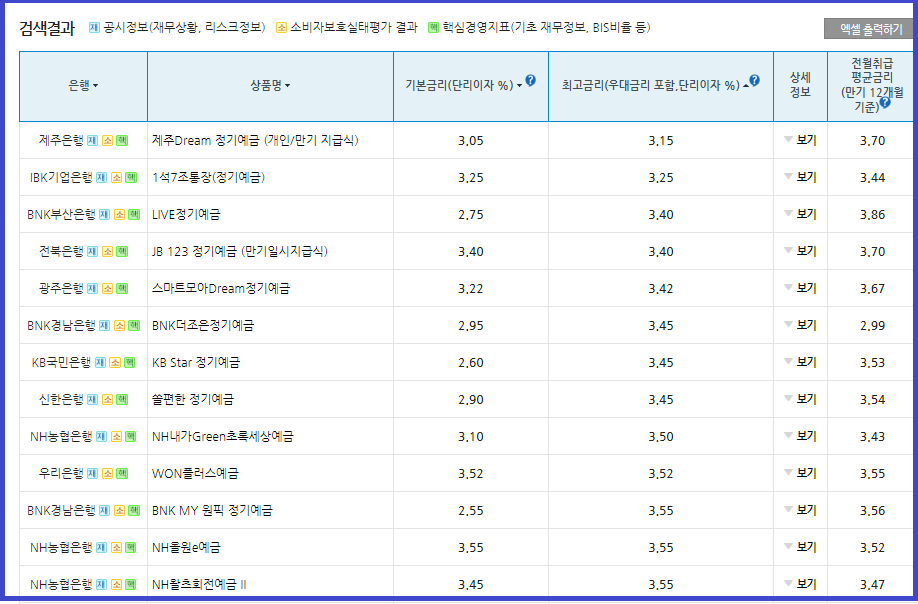Image resolution: width=918 pixels, height=604 pixels.
Task: Open 보기 details for NH올원e예금
Action: (800, 547)
